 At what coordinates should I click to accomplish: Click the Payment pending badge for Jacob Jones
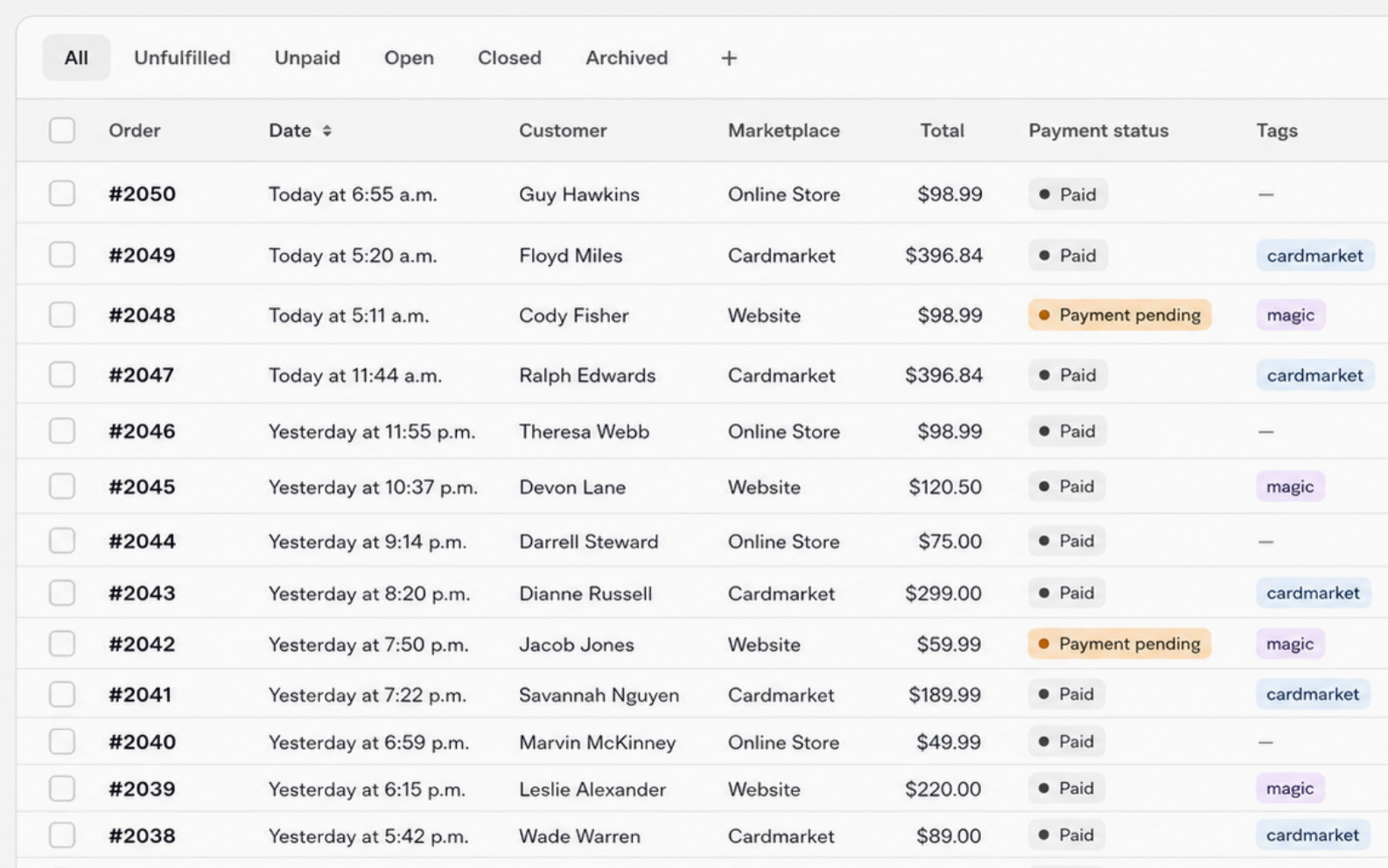pyautogui.click(x=1119, y=644)
